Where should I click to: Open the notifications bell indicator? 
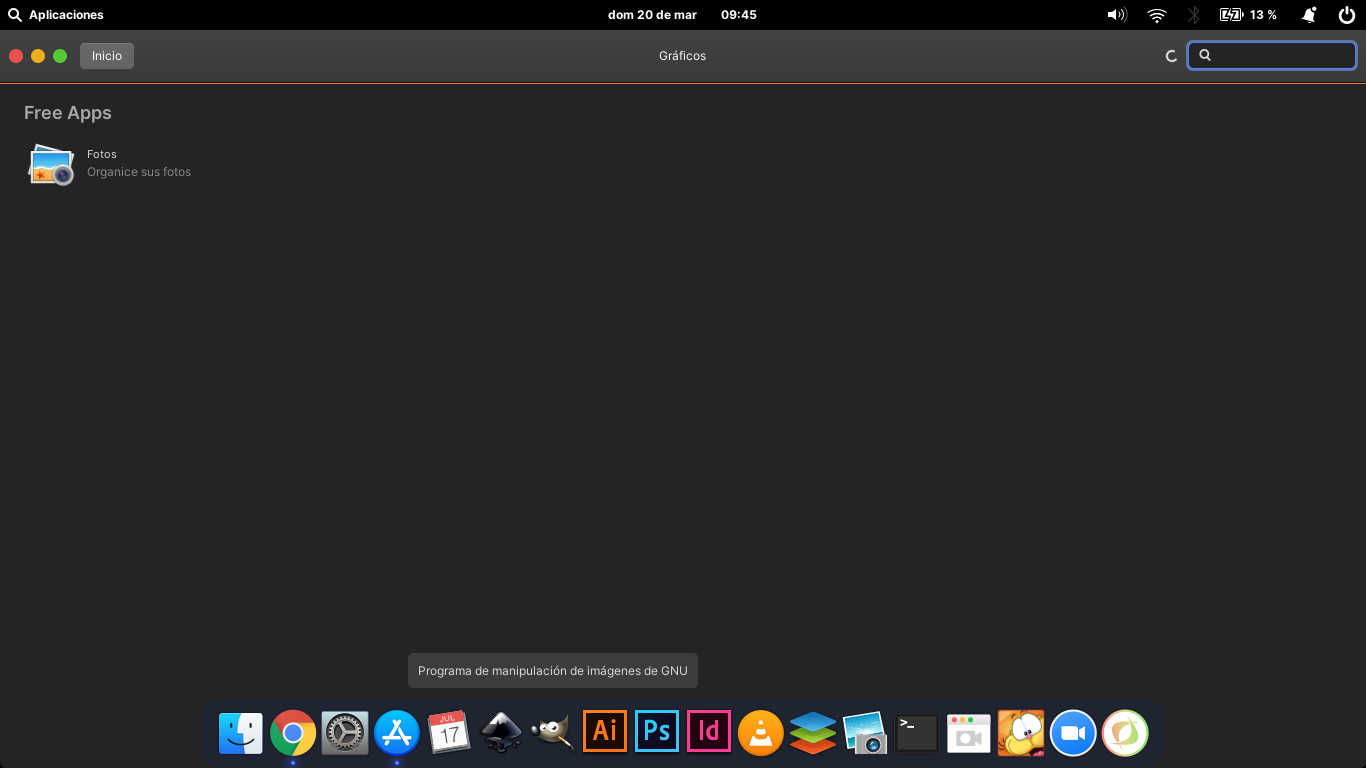(1309, 15)
